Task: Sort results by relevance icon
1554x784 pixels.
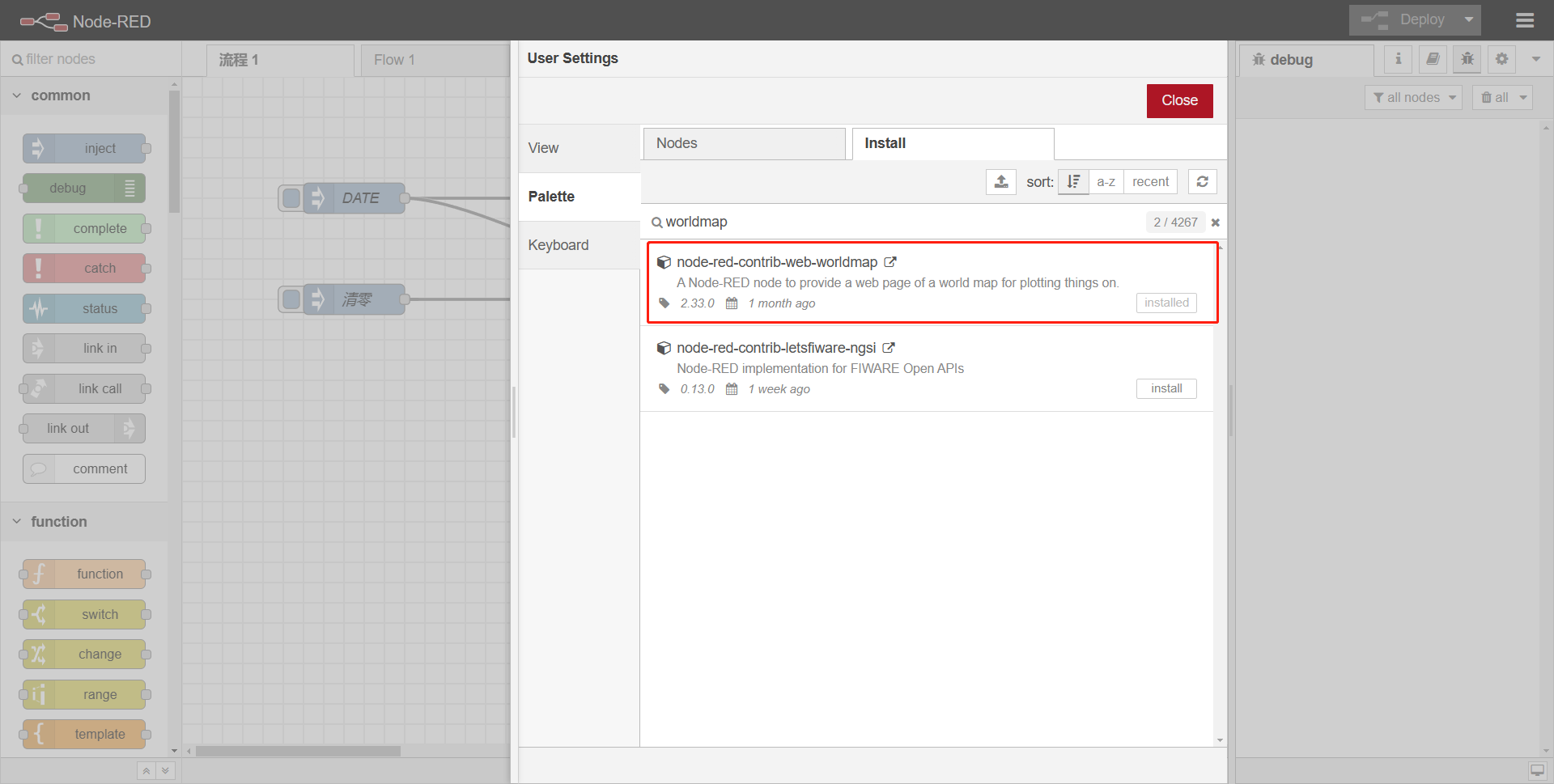Action: [x=1073, y=182]
